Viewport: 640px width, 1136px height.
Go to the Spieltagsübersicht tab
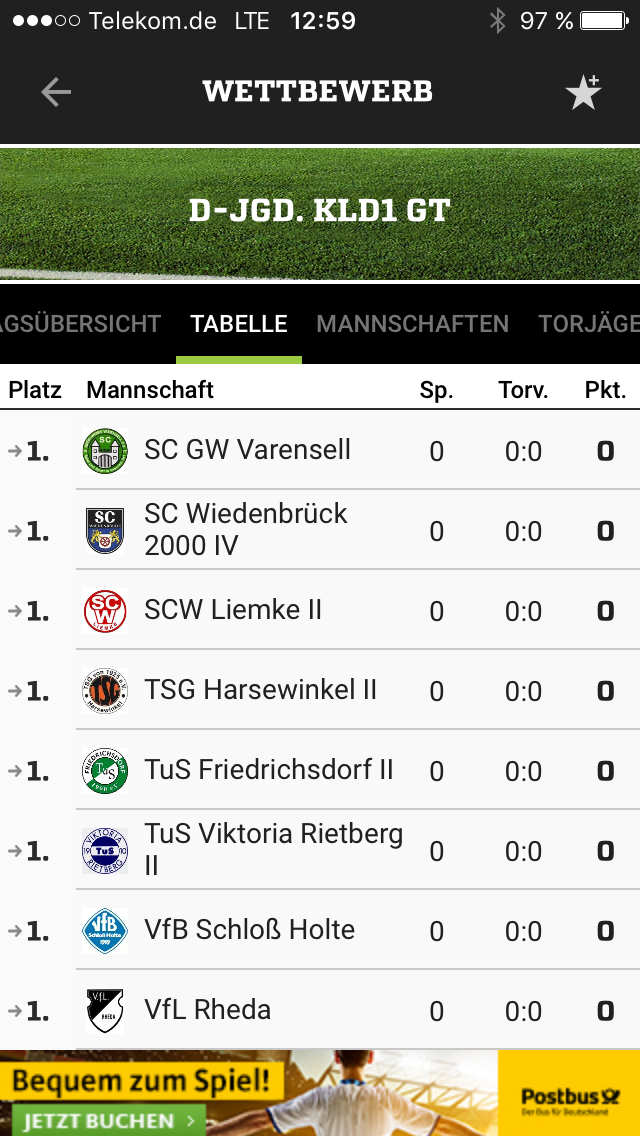click(x=80, y=324)
